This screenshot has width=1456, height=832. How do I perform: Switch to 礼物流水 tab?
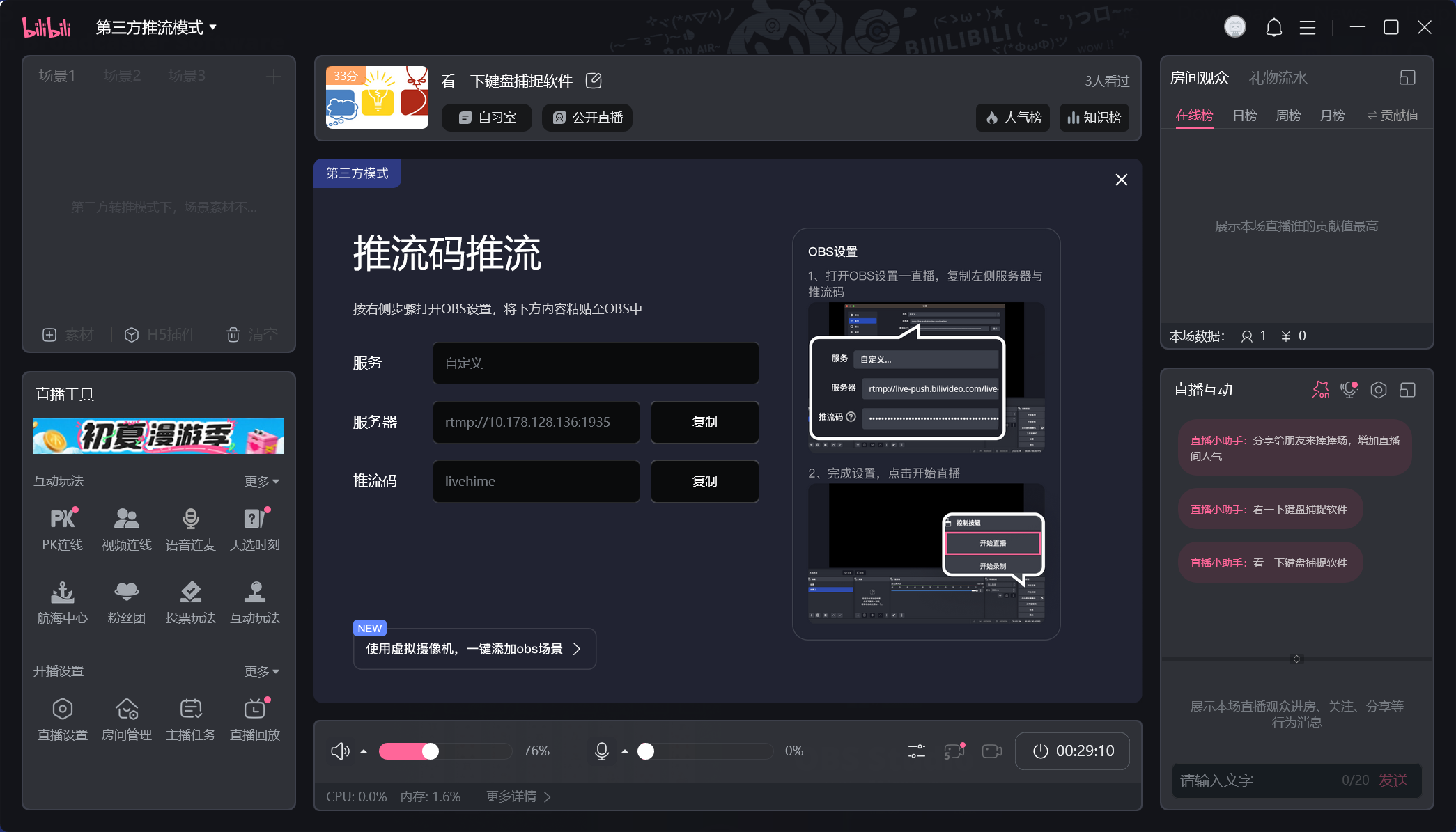click(x=1278, y=78)
